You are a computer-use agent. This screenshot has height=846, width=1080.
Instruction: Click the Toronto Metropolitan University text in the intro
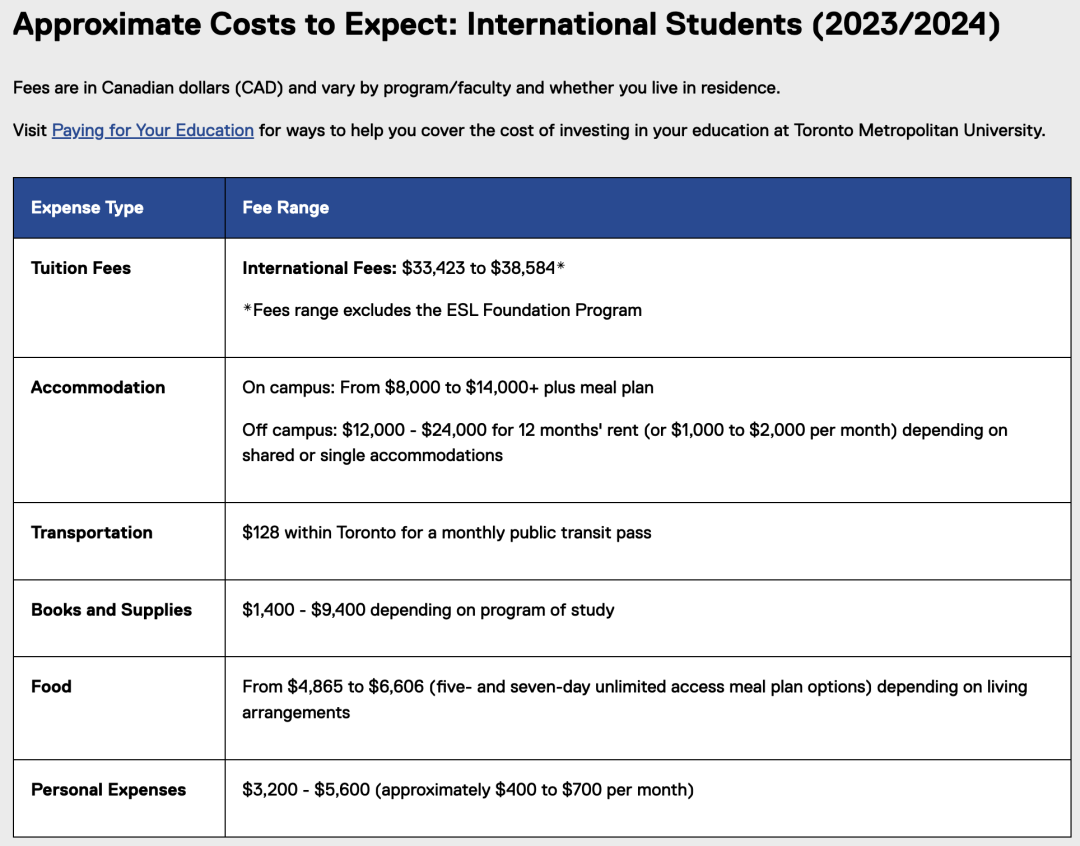[x=918, y=131]
